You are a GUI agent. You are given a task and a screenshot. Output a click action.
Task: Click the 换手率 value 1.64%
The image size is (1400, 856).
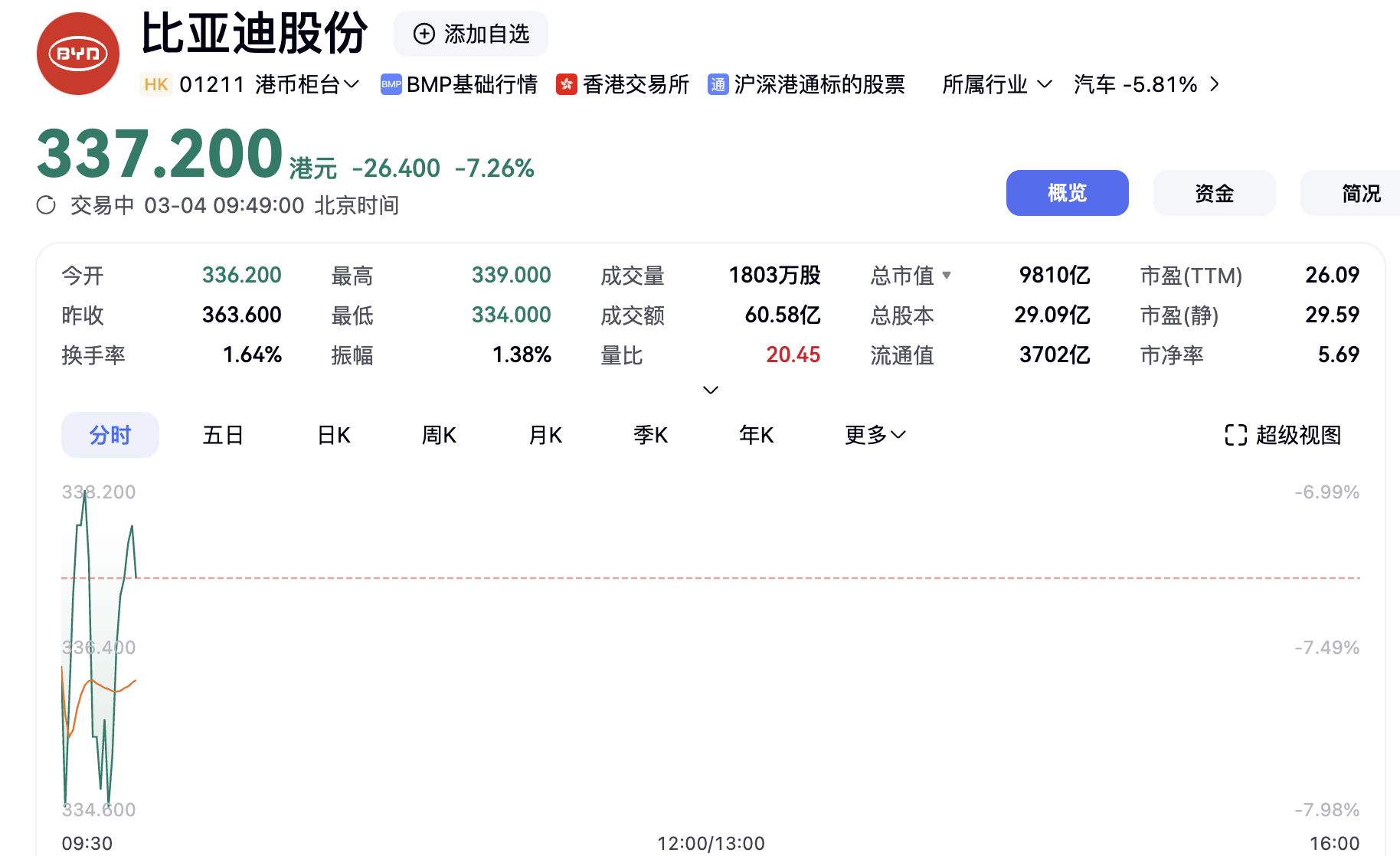pyautogui.click(x=253, y=354)
